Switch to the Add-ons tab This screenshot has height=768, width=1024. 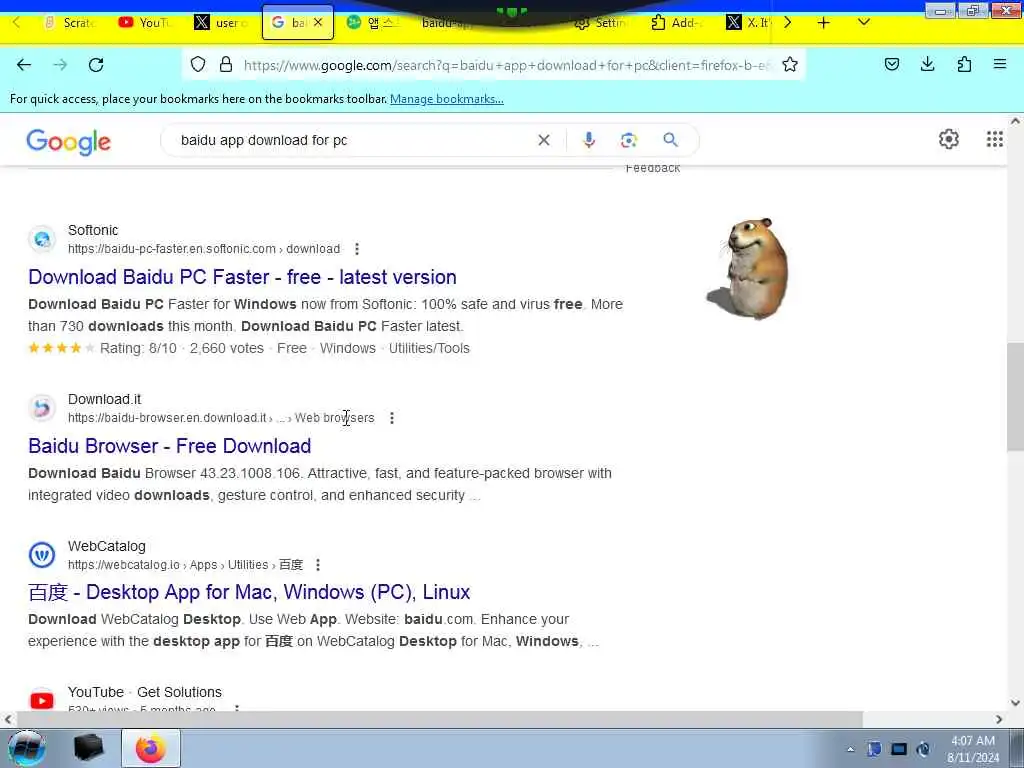[677, 23]
